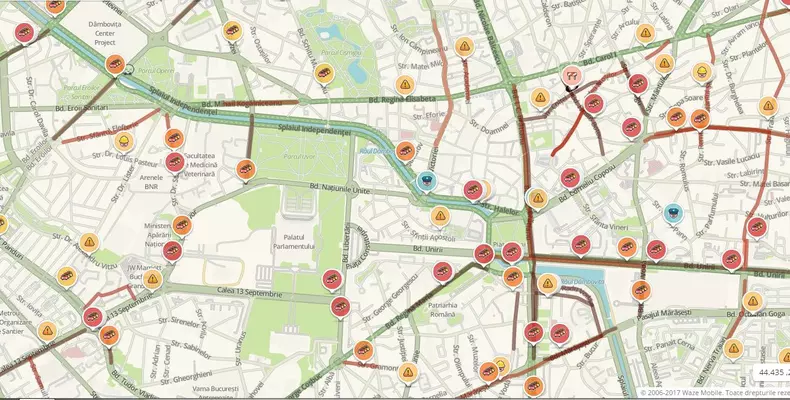Open the orange jam marker beside Dâmbovița Center Project
790x400 pixels.
pos(115,64)
